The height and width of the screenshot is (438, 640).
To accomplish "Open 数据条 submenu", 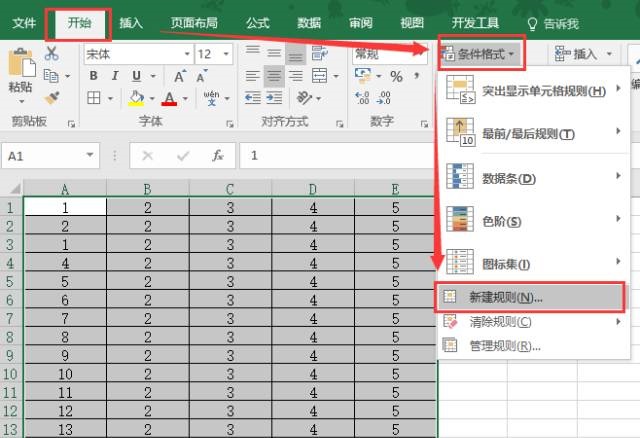I will 533,177.
